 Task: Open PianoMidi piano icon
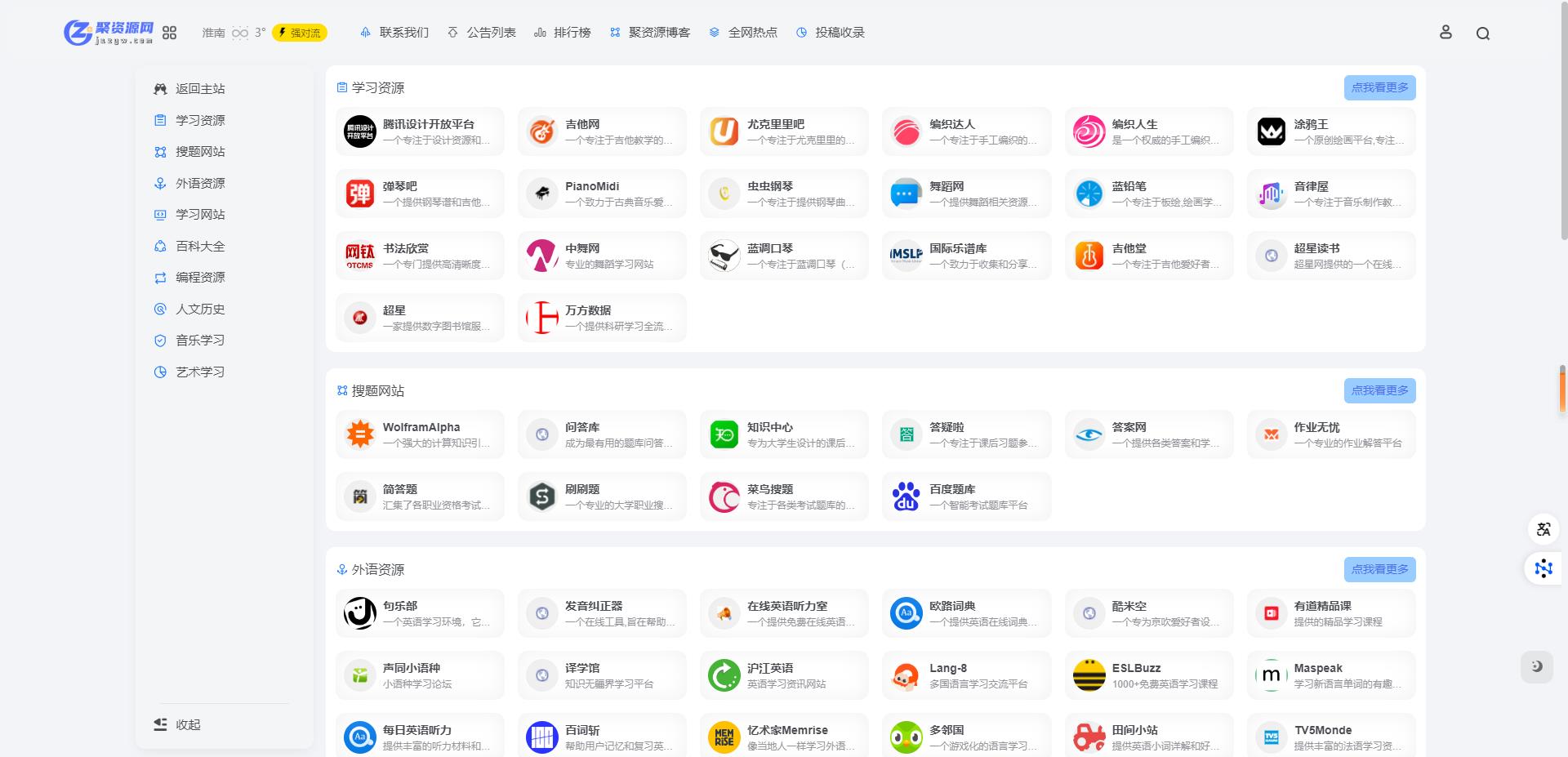pos(542,194)
